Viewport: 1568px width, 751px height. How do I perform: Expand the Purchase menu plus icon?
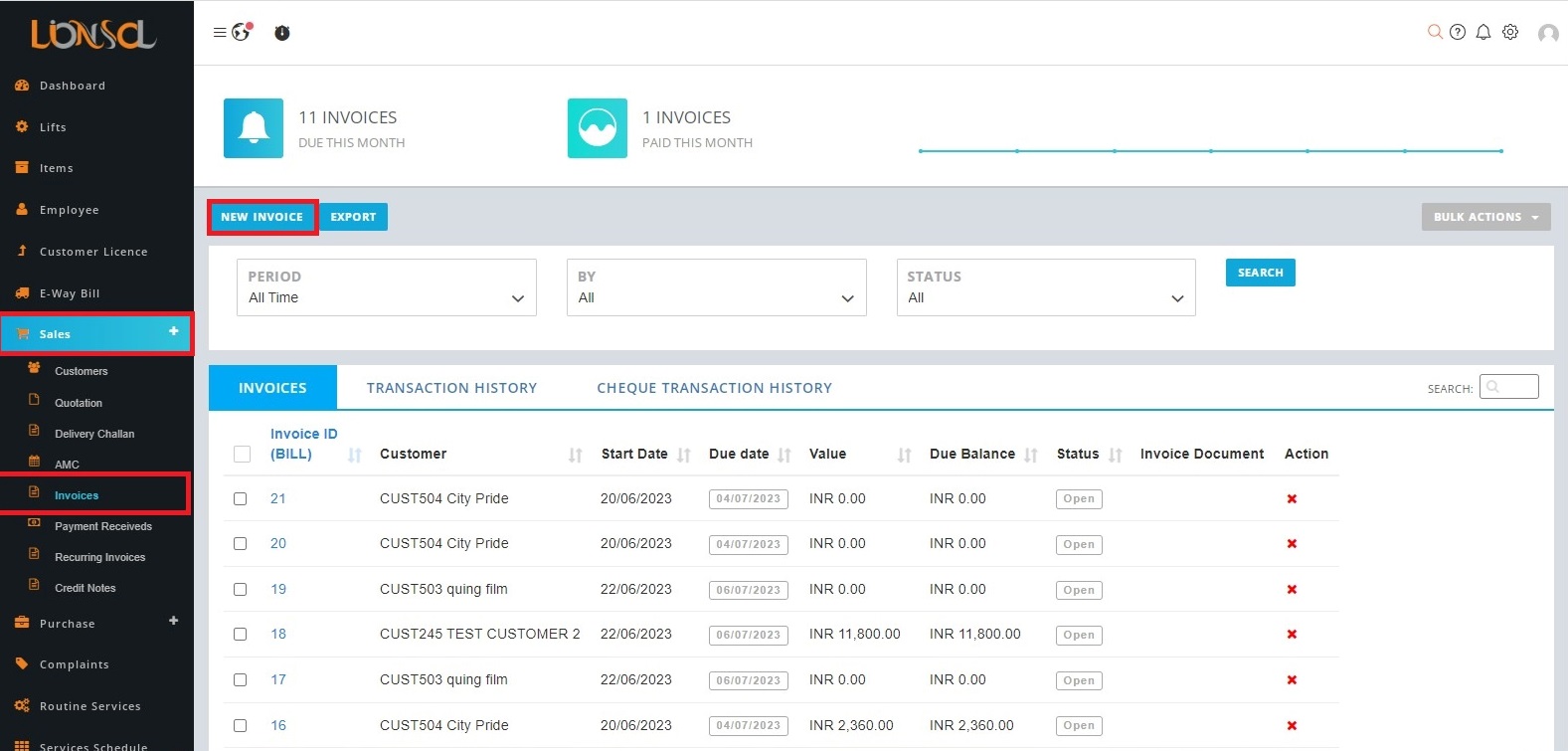click(x=174, y=621)
